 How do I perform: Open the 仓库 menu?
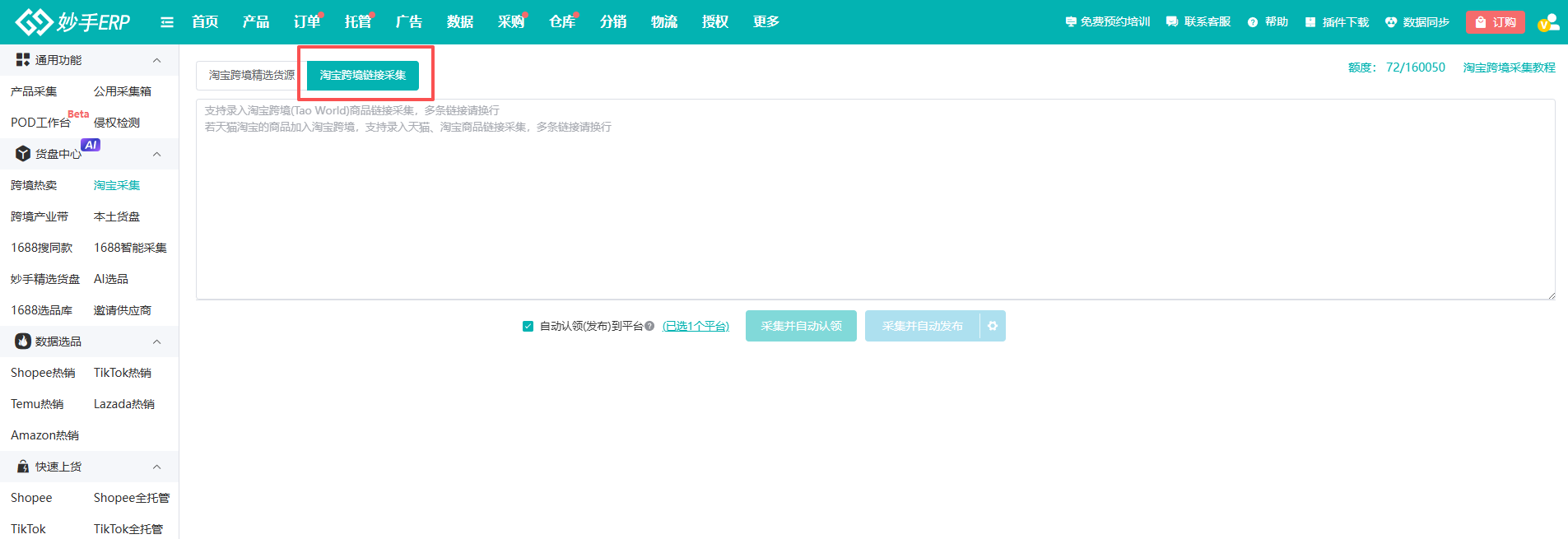click(562, 21)
